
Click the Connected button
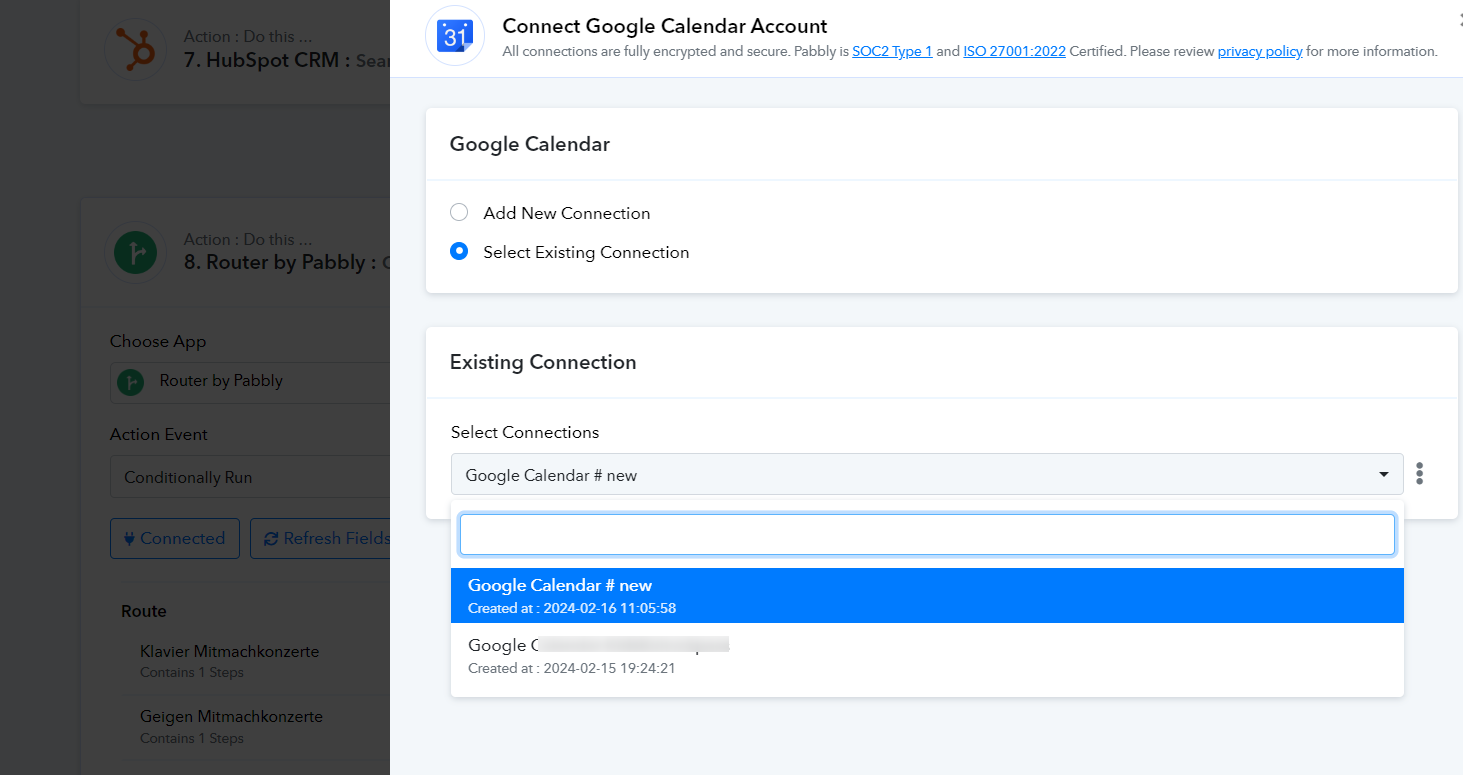click(x=175, y=538)
